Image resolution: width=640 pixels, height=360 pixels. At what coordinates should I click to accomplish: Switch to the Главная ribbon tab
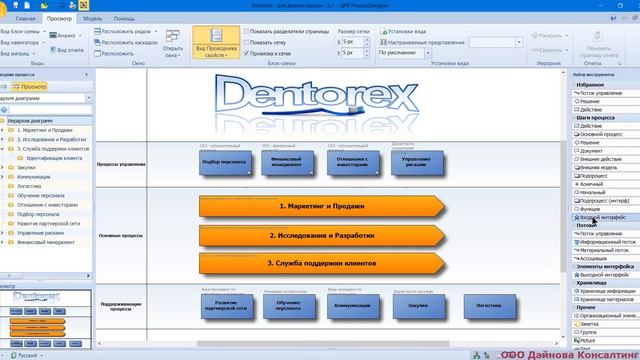[x=25, y=18]
